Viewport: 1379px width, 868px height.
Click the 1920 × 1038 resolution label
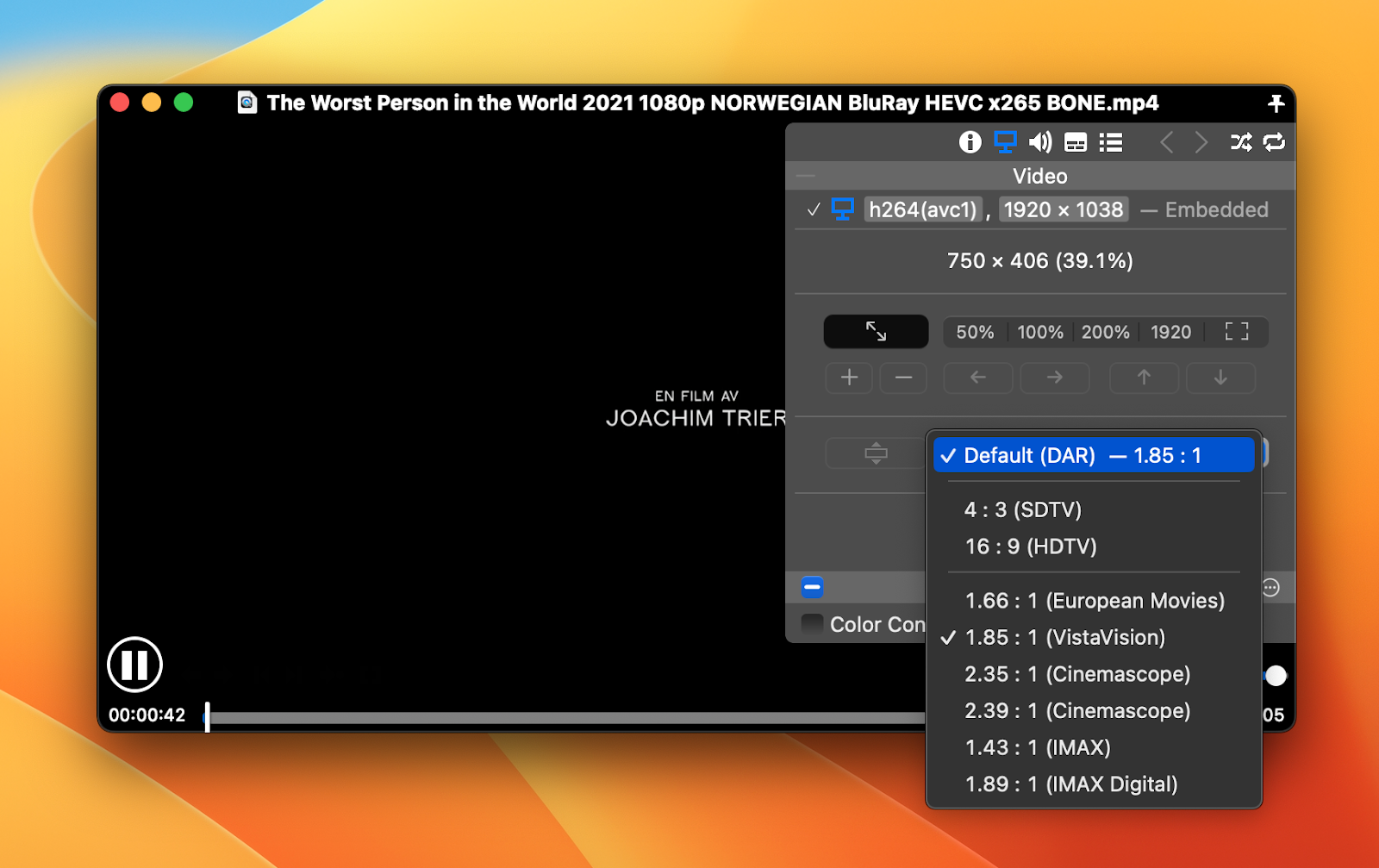click(1064, 209)
